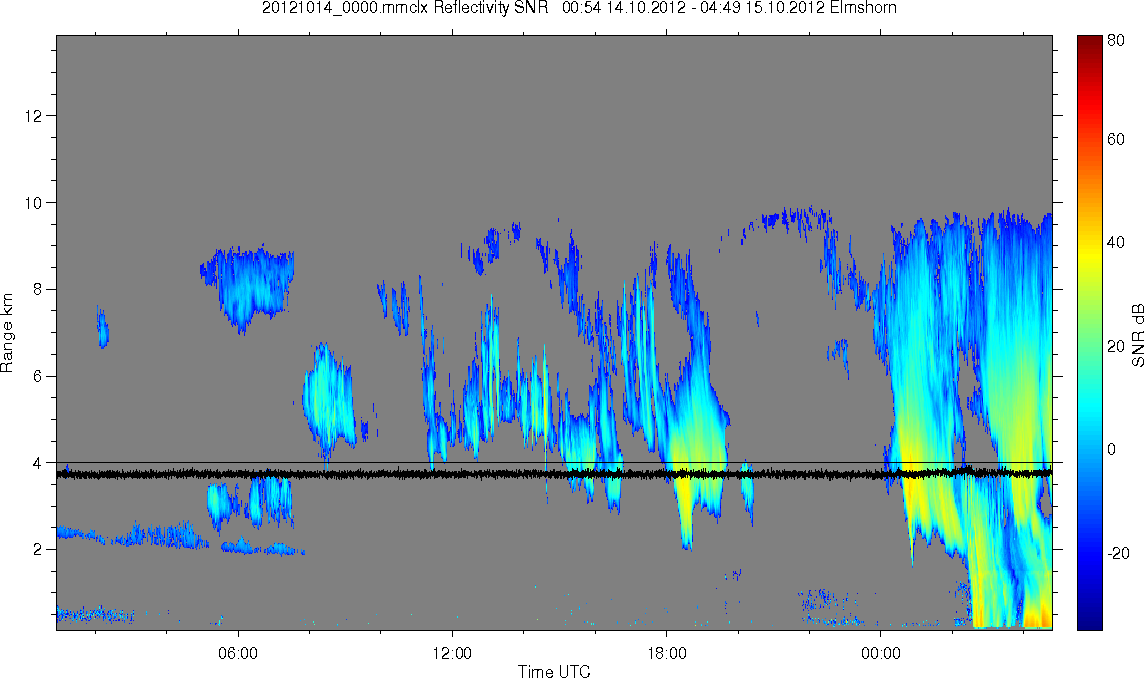Image resolution: width=1144 pixels, height=678 pixels.
Task: Click the '6' range tick label
Action: (38, 376)
